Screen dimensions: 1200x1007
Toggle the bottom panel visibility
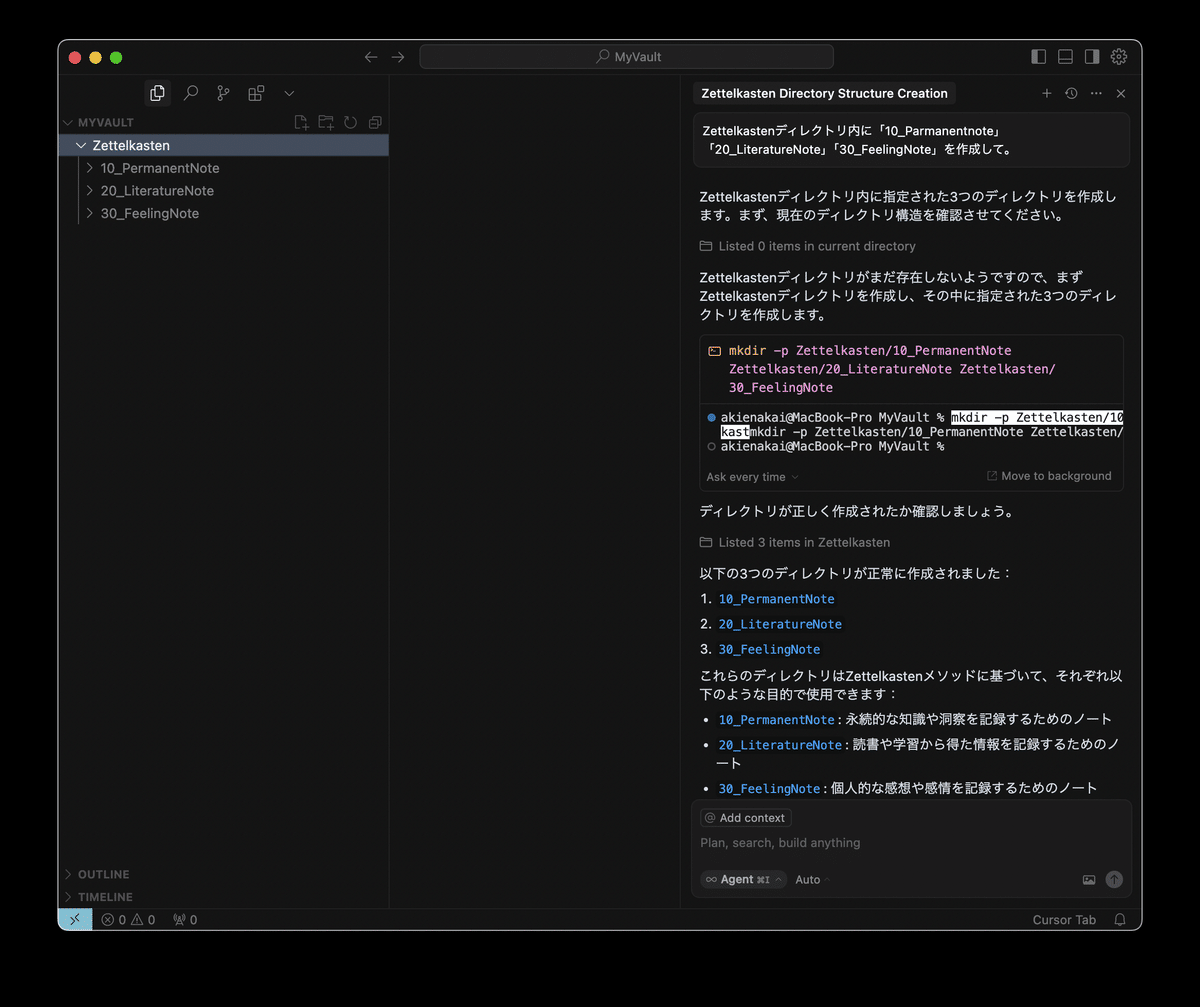[x=1065, y=56]
